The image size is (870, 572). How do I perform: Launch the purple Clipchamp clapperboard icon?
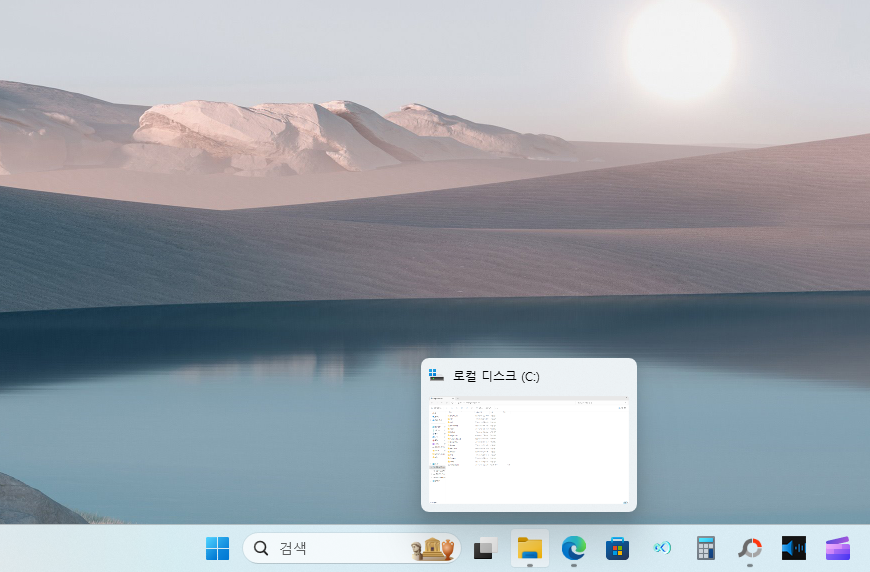point(838,548)
